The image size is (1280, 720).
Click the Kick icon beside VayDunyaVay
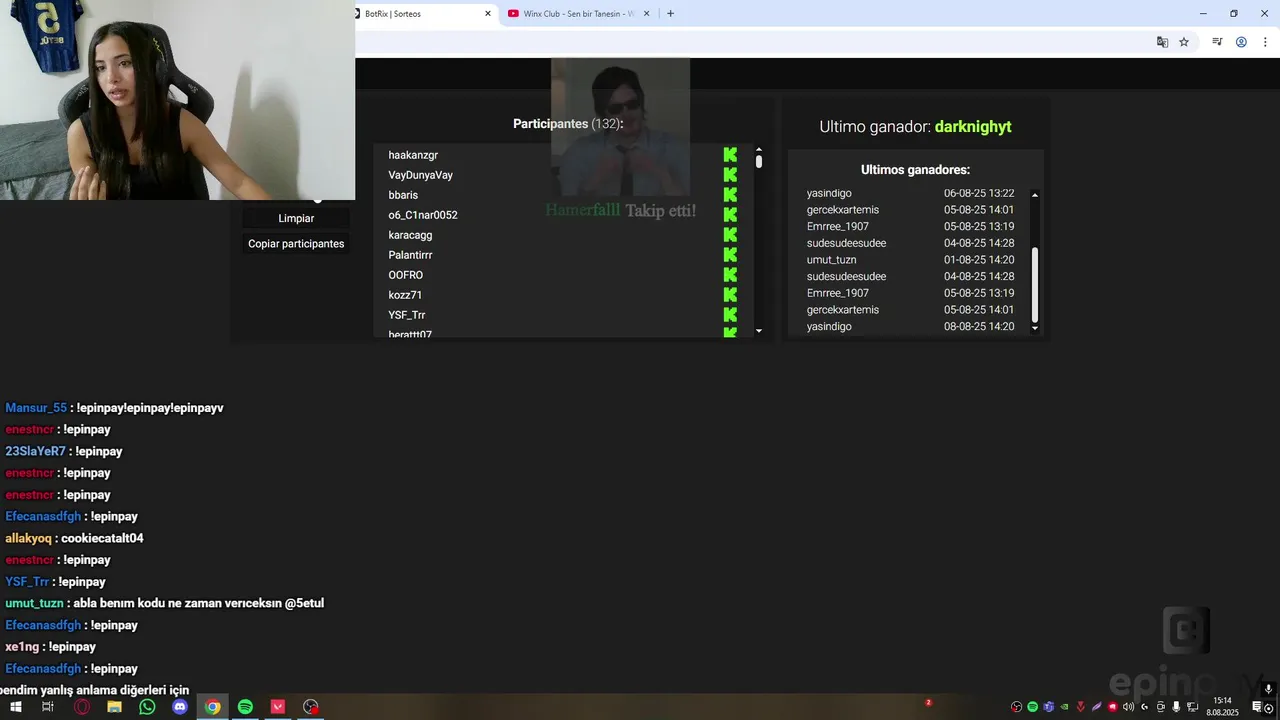point(730,175)
